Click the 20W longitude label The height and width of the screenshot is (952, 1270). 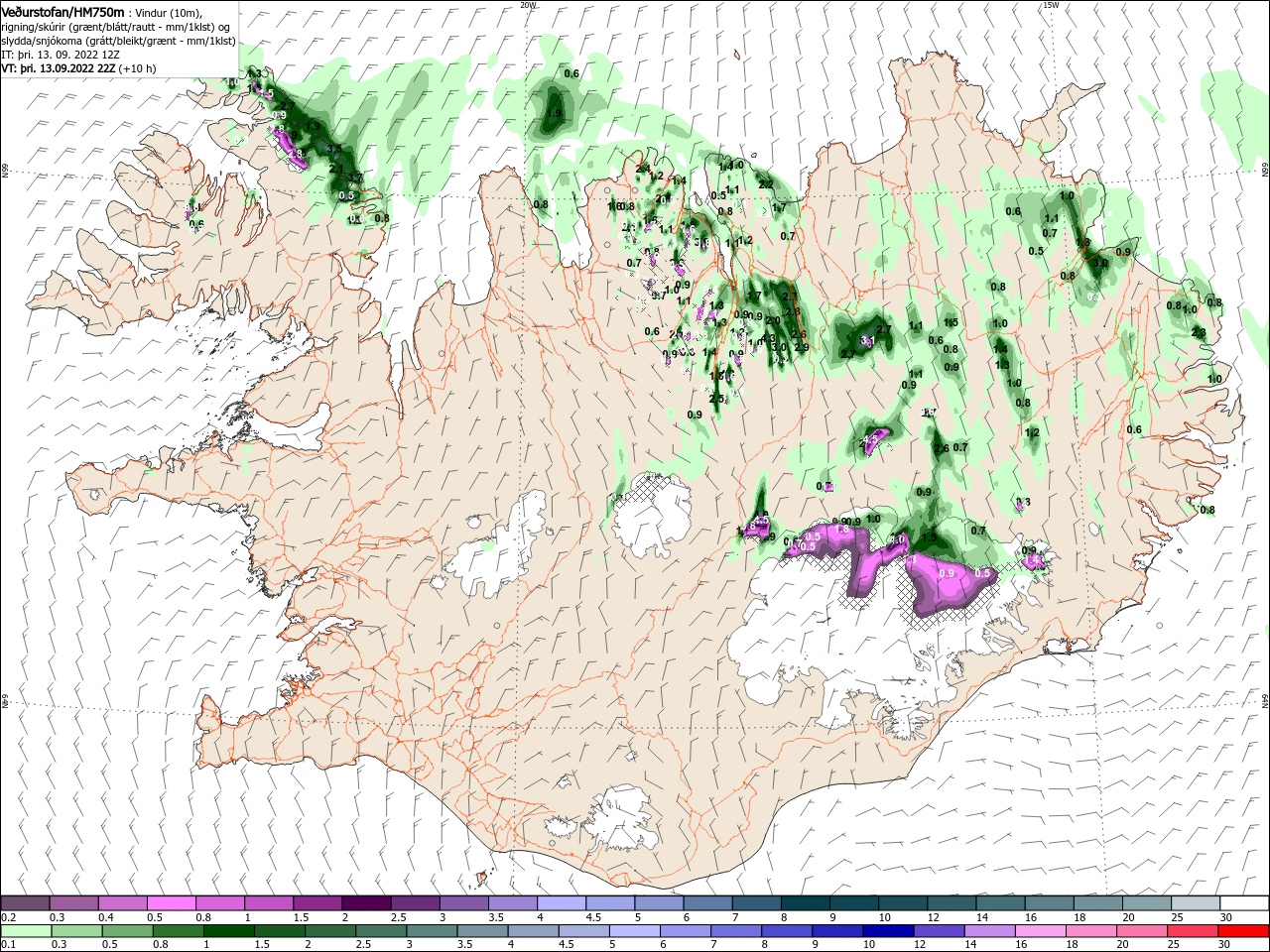point(528,5)
